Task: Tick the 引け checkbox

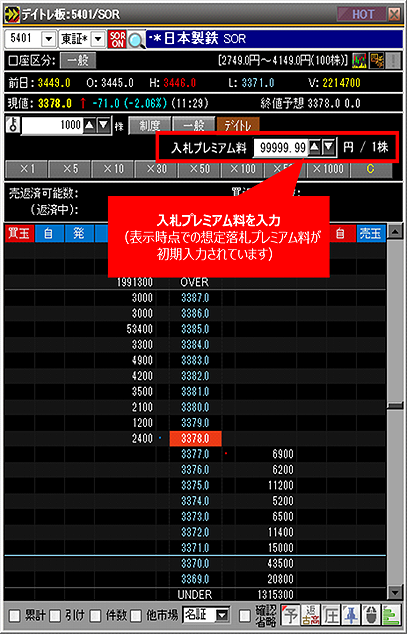Action: [x=55, y=616]
